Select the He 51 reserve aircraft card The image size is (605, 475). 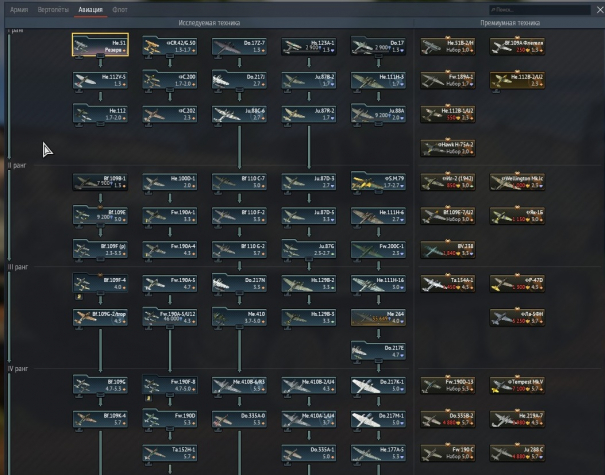click(100, 45)
